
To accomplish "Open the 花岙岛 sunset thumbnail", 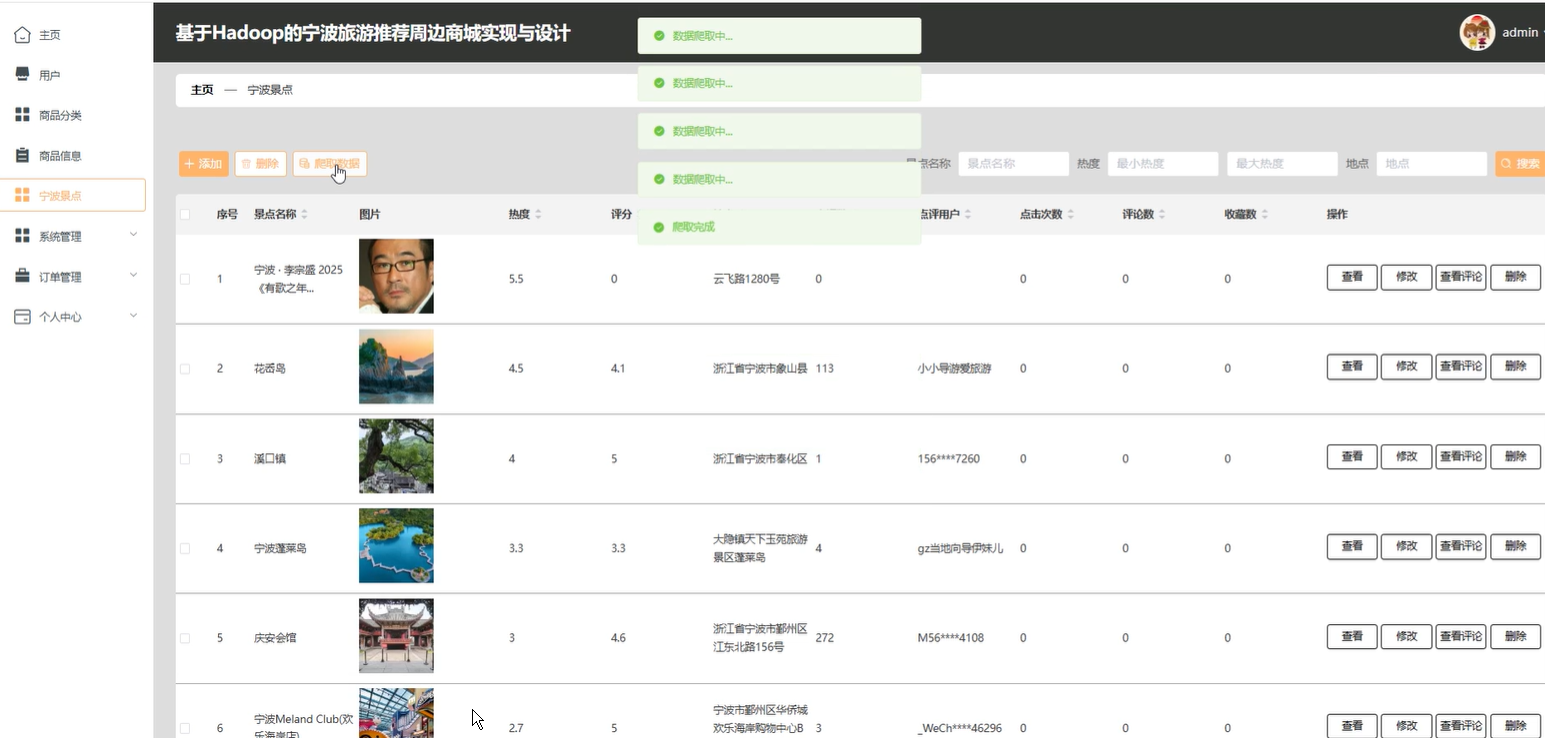I will click(x=396, y=366).
